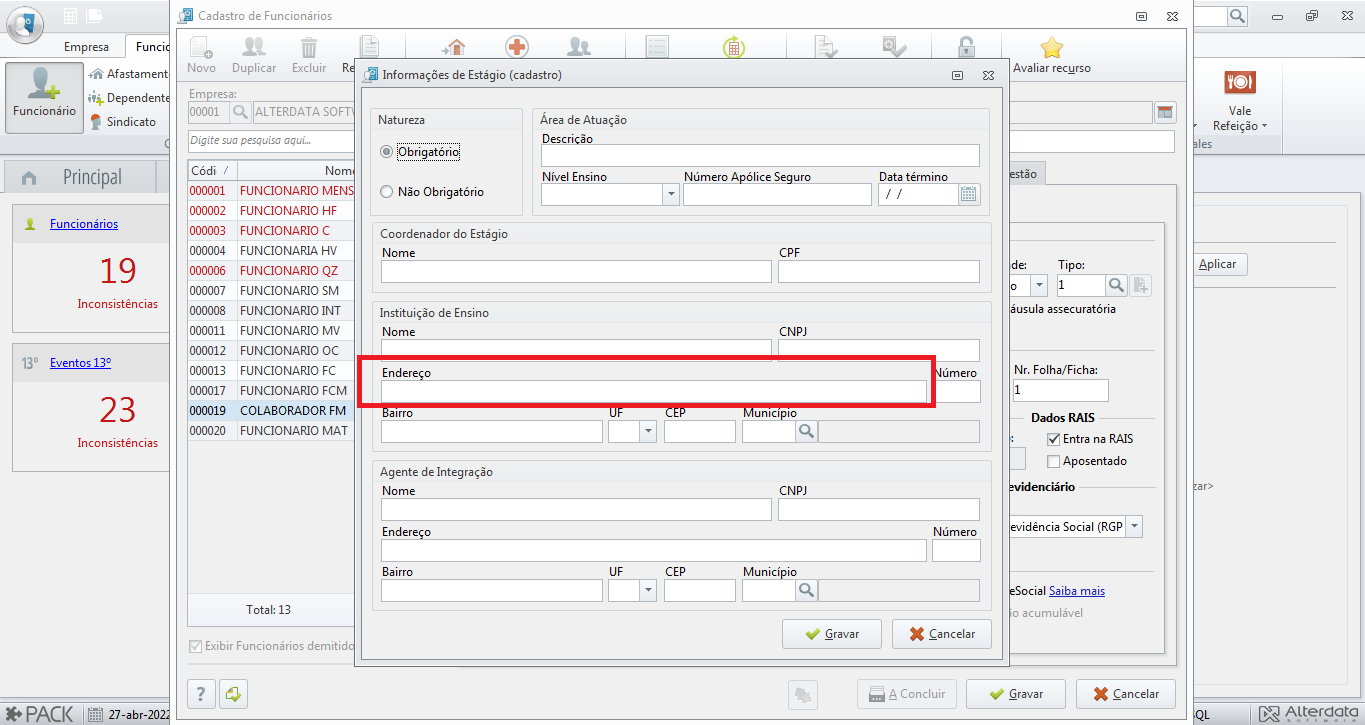This screenshot has width=1365, height=725.
Task: Select row 000019 COLABORADOR FM
Action: tap(271, 410)
